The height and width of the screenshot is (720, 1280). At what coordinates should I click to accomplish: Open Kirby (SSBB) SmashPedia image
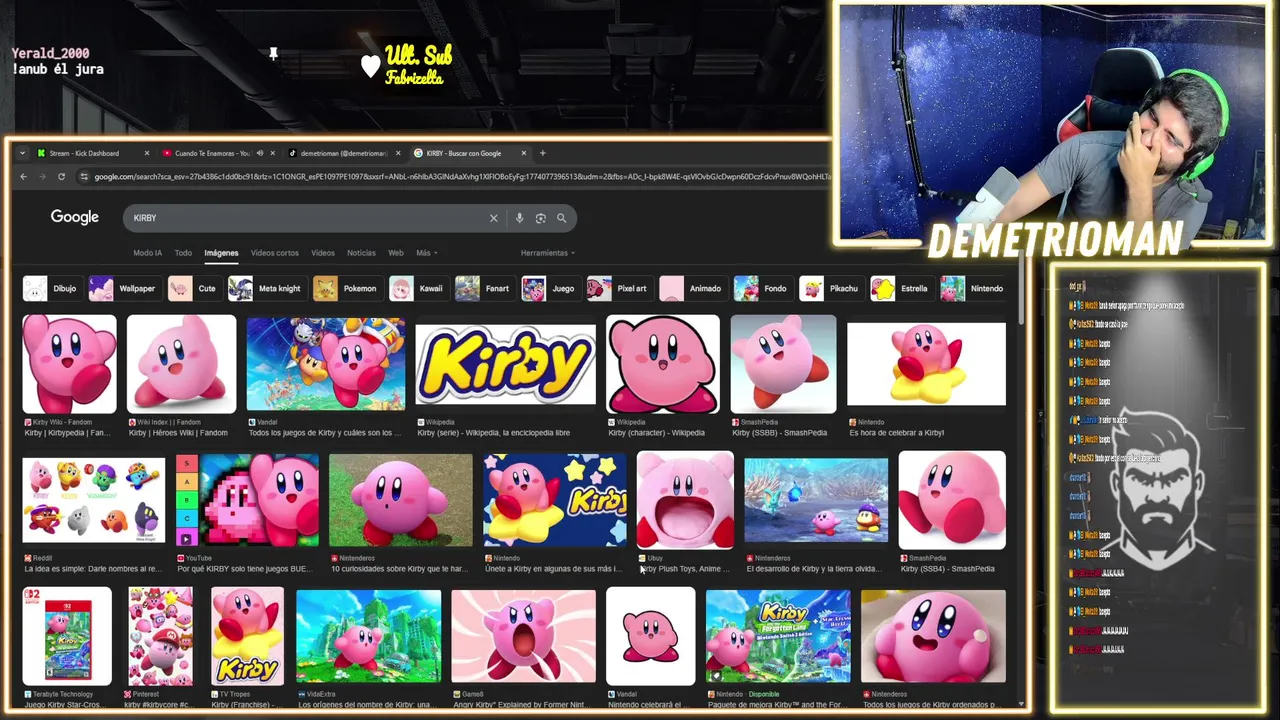(783, 364)
